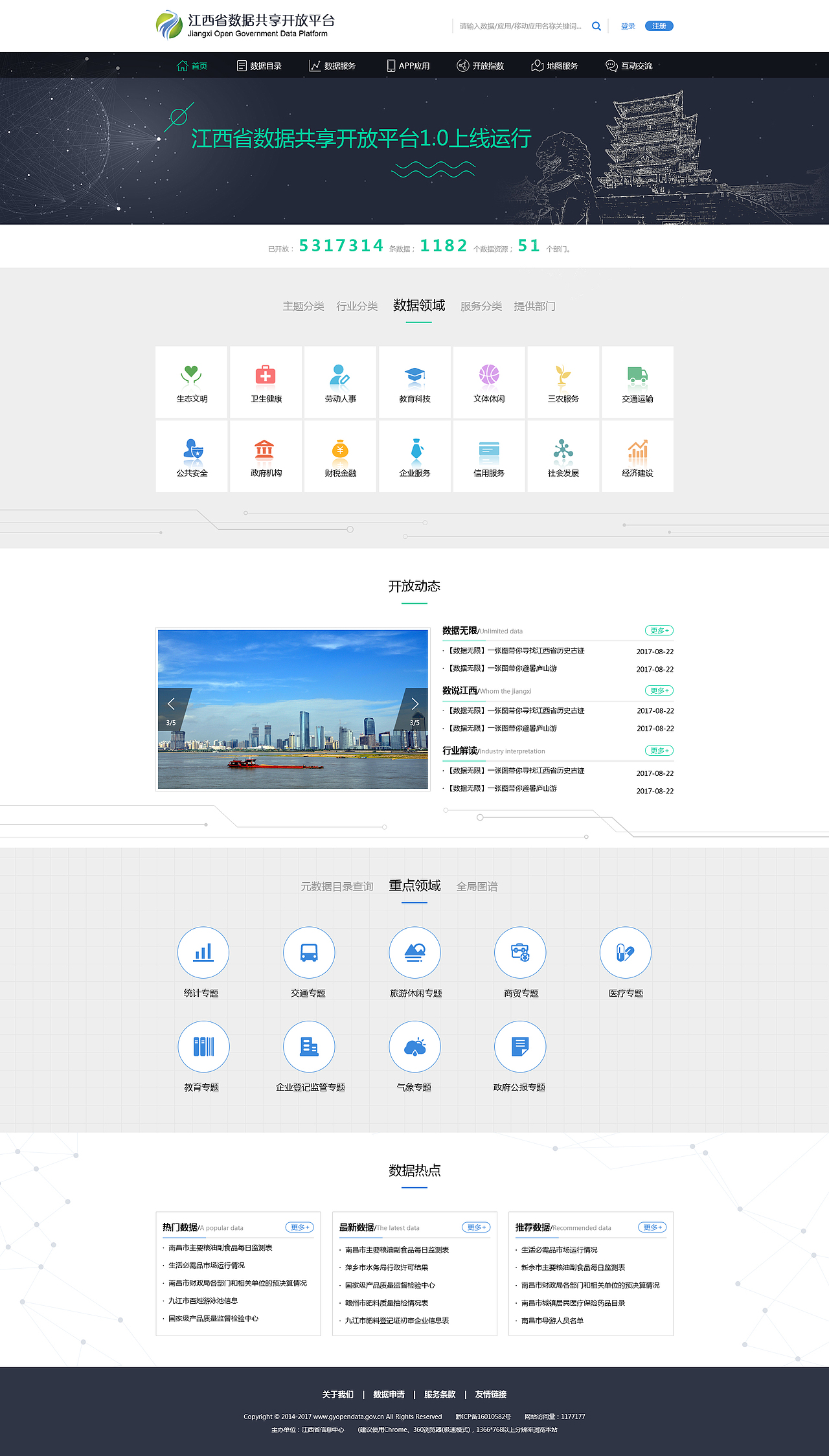Select the 教育专题 books icon
The height and width of the screenshot is (1456, 829).
(203, 1047)
